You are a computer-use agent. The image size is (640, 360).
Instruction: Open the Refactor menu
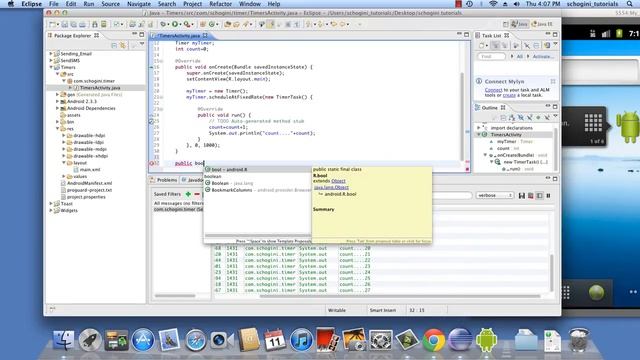[x=220, y=4]
